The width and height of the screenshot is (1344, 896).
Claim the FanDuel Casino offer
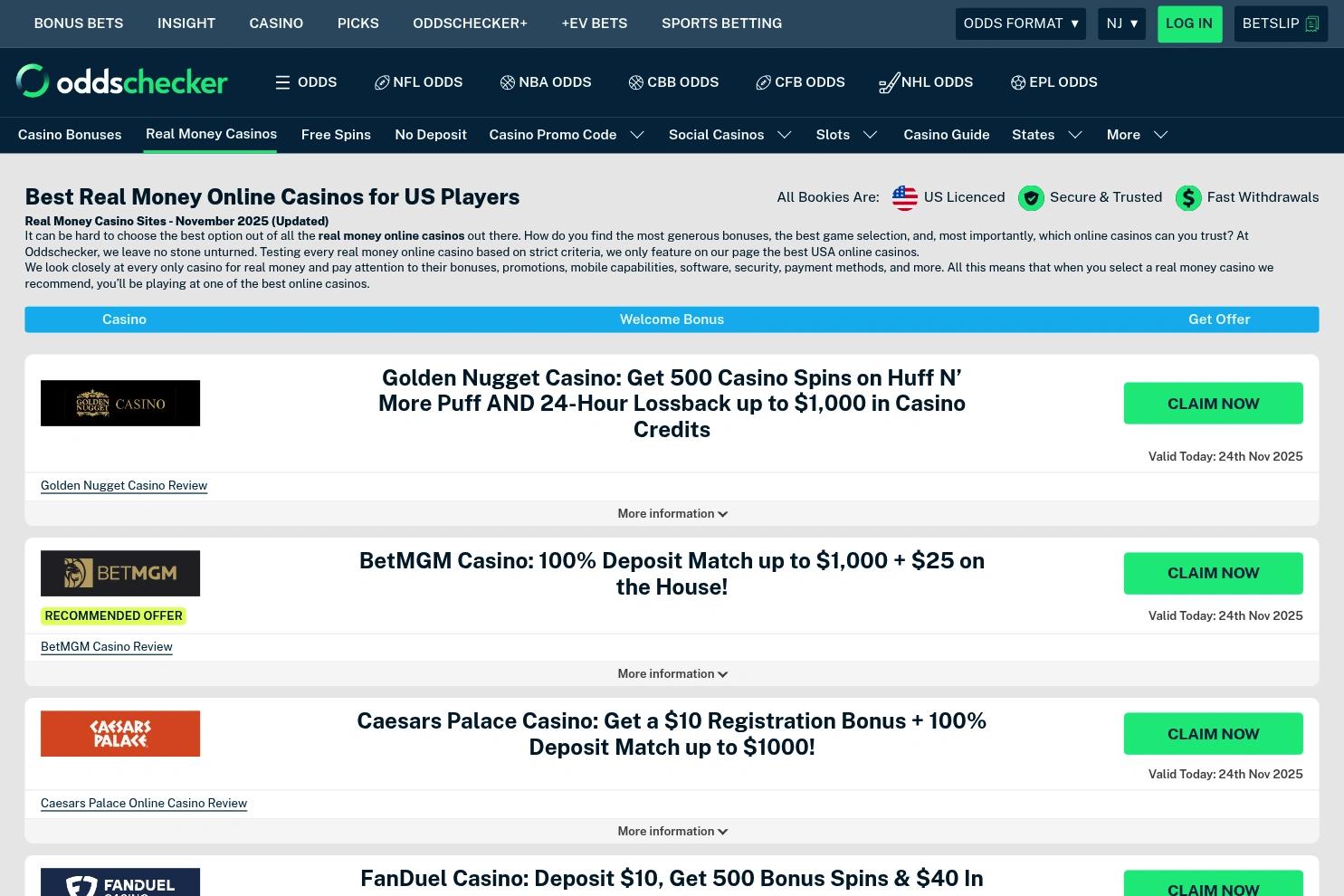click(1214, 883)
